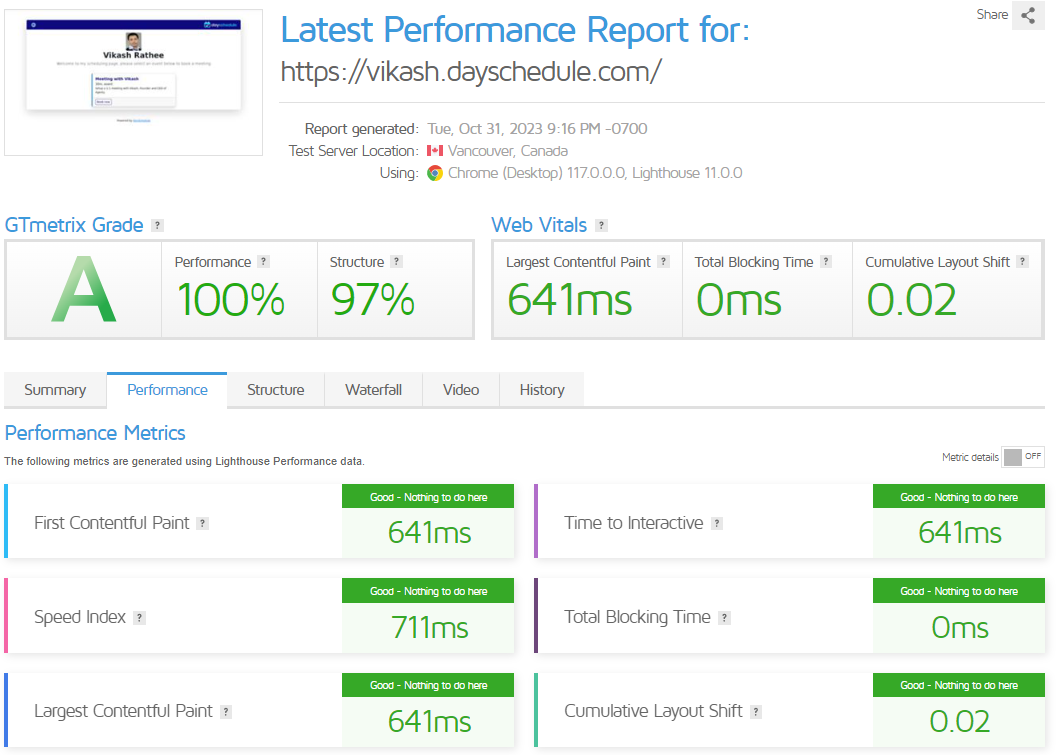The width and height of the screenshot is (1057, 755).
Task: Click Cumulative Layout Shift 0.02 metric value
Action: pos(960,721)
